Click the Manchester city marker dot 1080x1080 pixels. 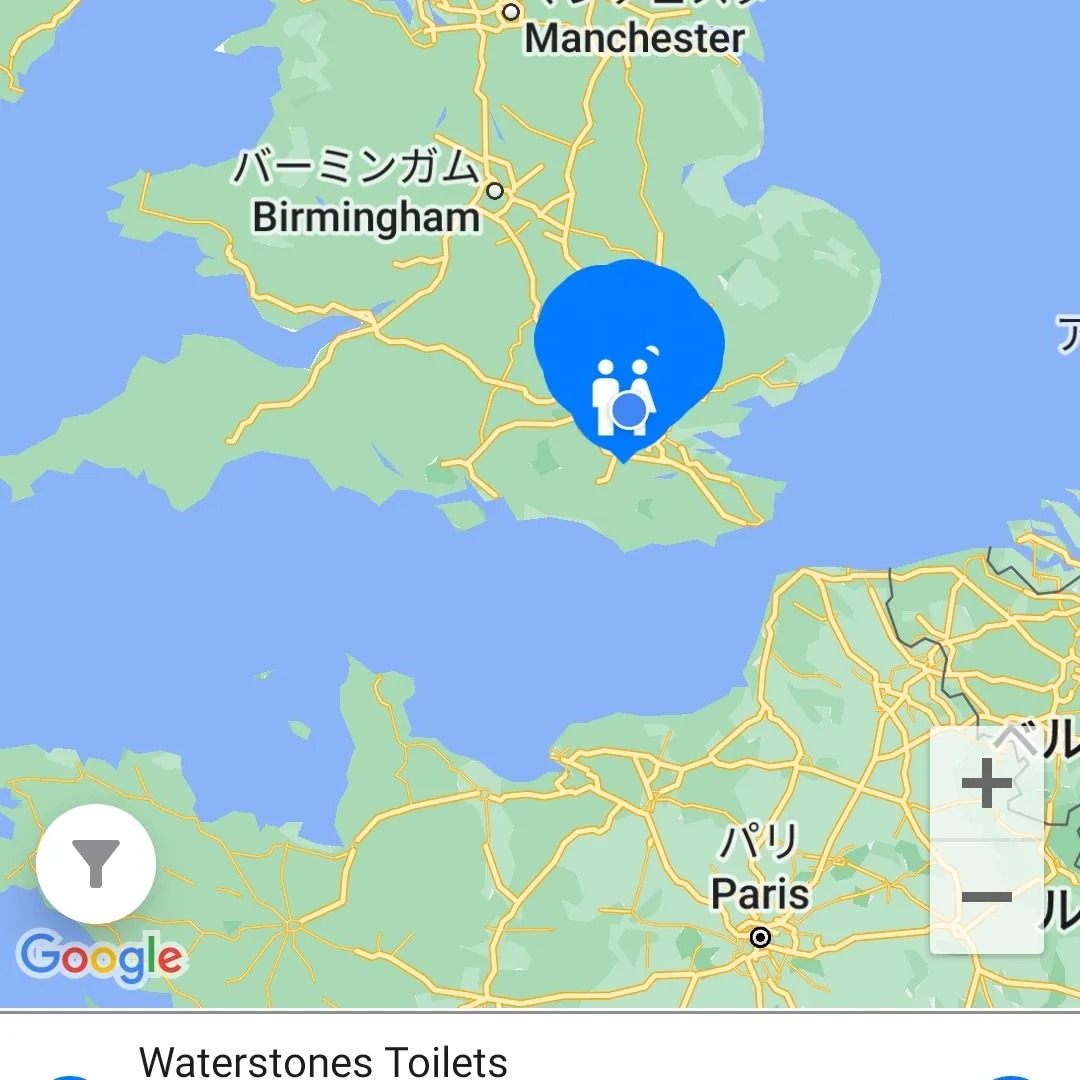pos(510,12)
